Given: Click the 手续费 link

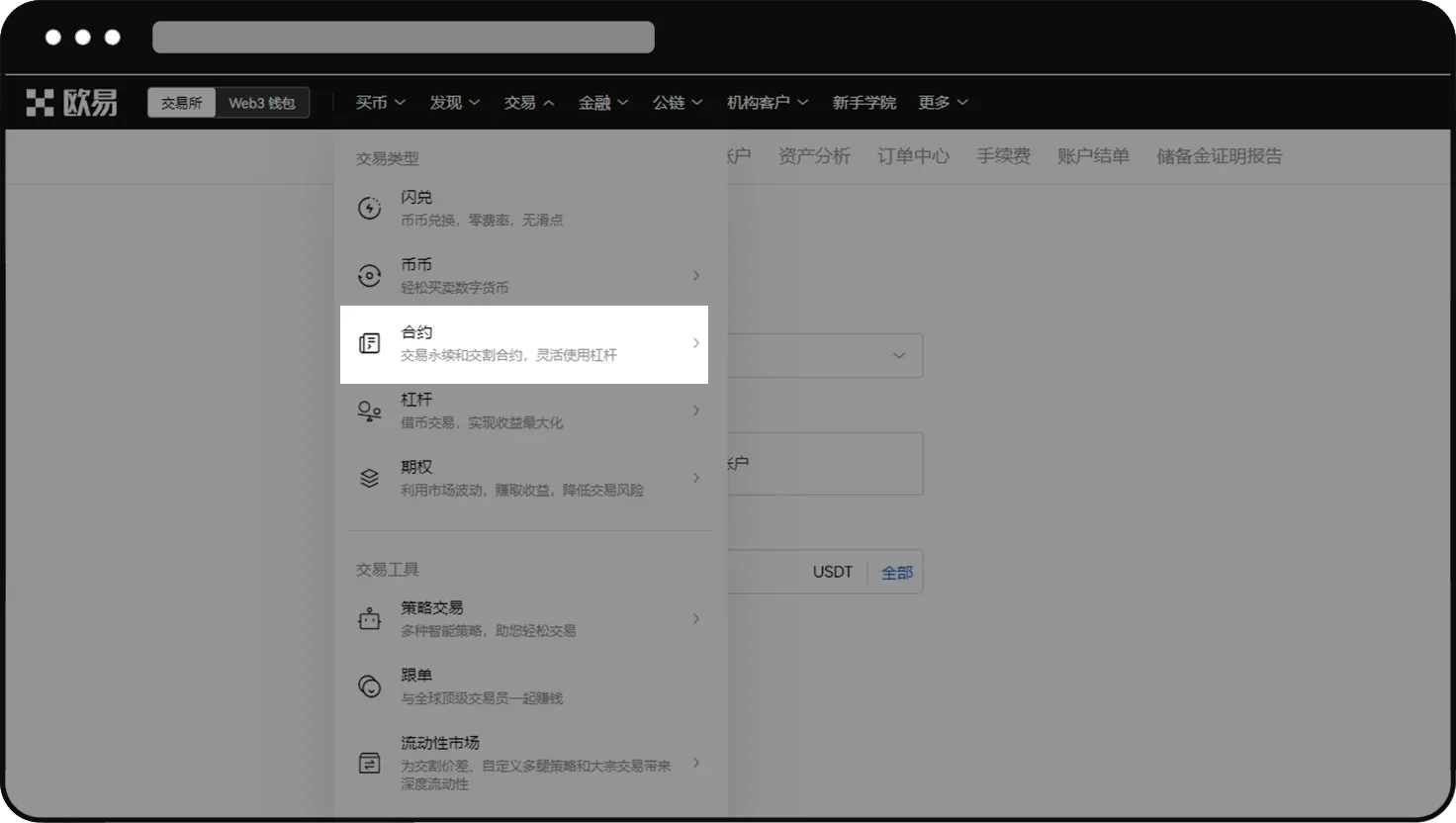Looking at the screenshot, I should [1003, 155].
